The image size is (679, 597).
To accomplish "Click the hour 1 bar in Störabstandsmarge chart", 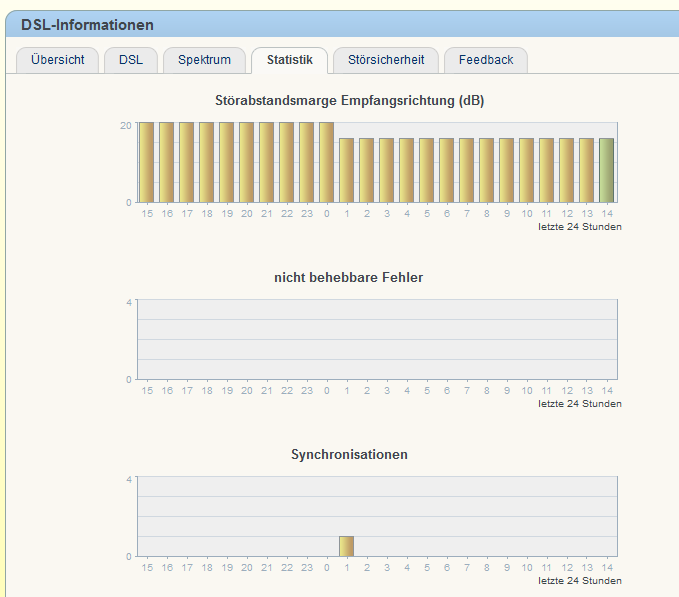I will [x=346, y=170].
